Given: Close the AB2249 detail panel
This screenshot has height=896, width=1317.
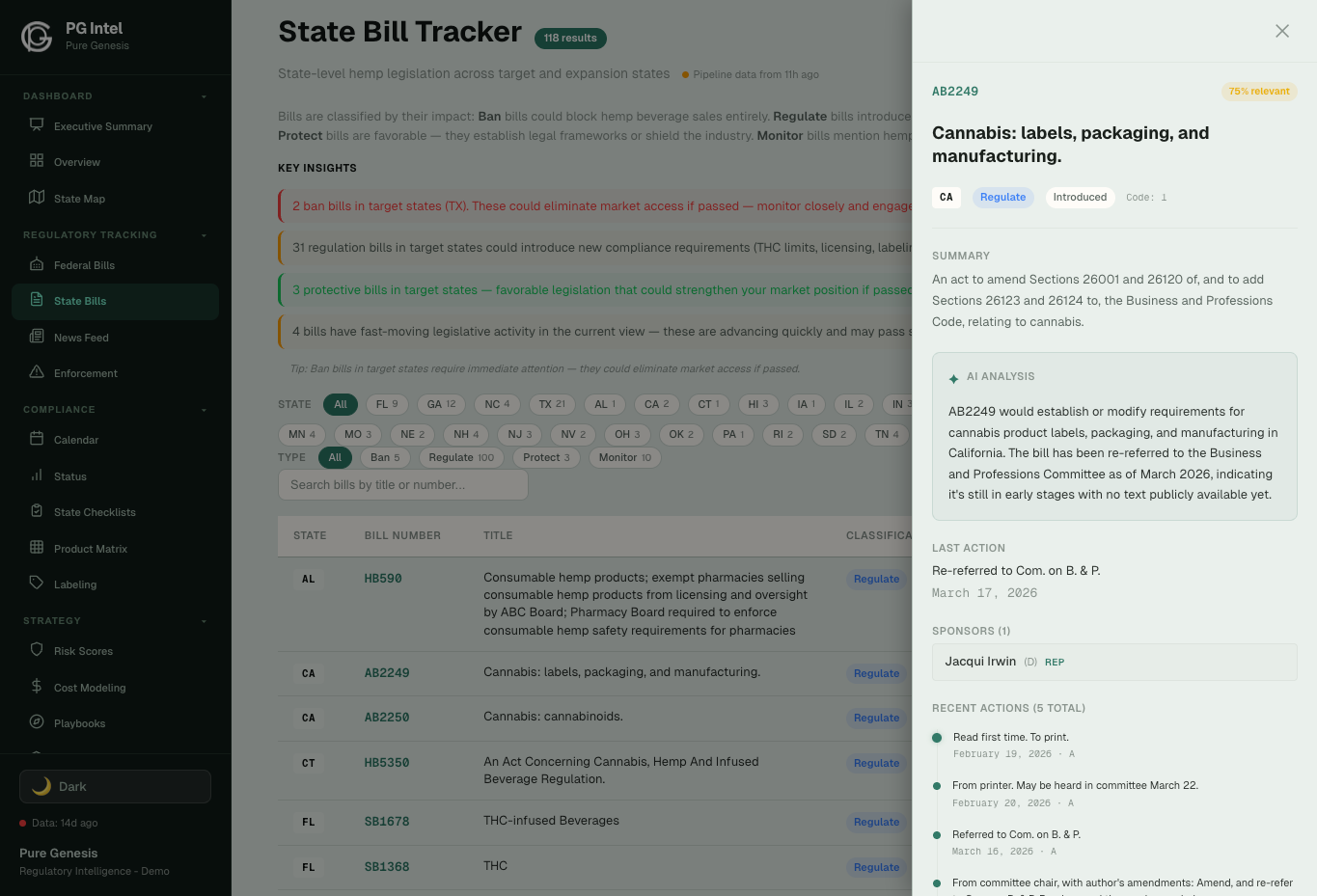Looking at the screenshot, I should (1281, 31).
